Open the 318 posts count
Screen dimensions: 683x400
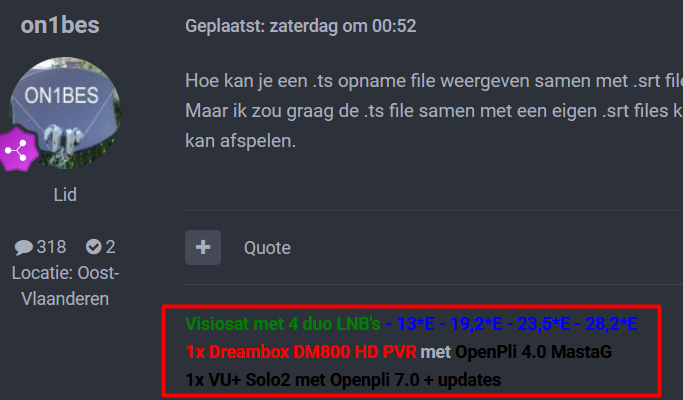click(x=51, y=247)
